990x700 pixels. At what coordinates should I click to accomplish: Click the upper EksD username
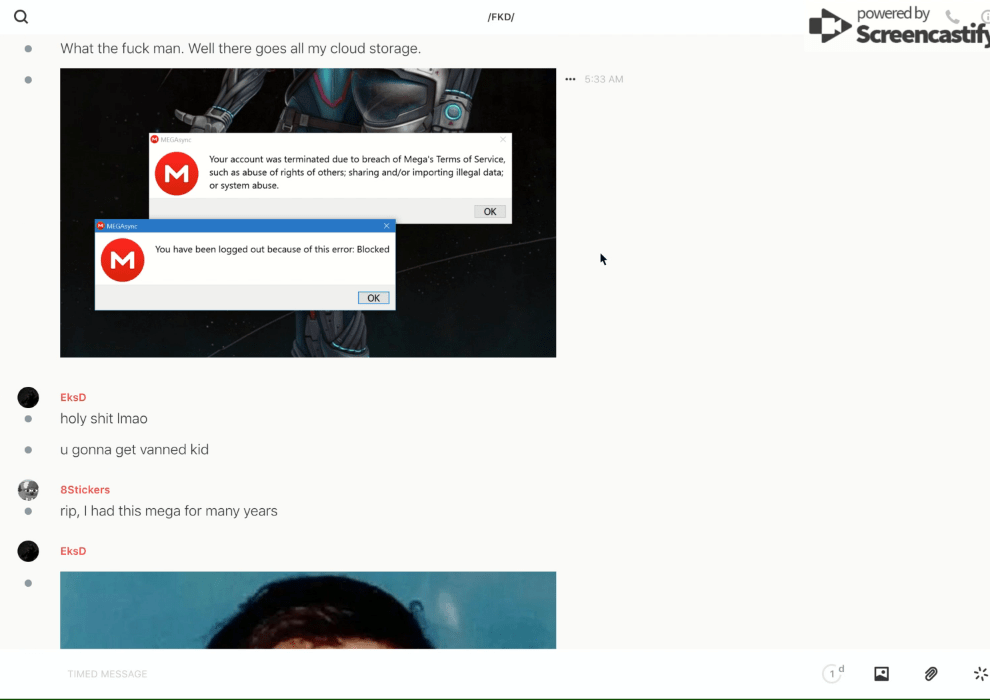pos(73,398)
